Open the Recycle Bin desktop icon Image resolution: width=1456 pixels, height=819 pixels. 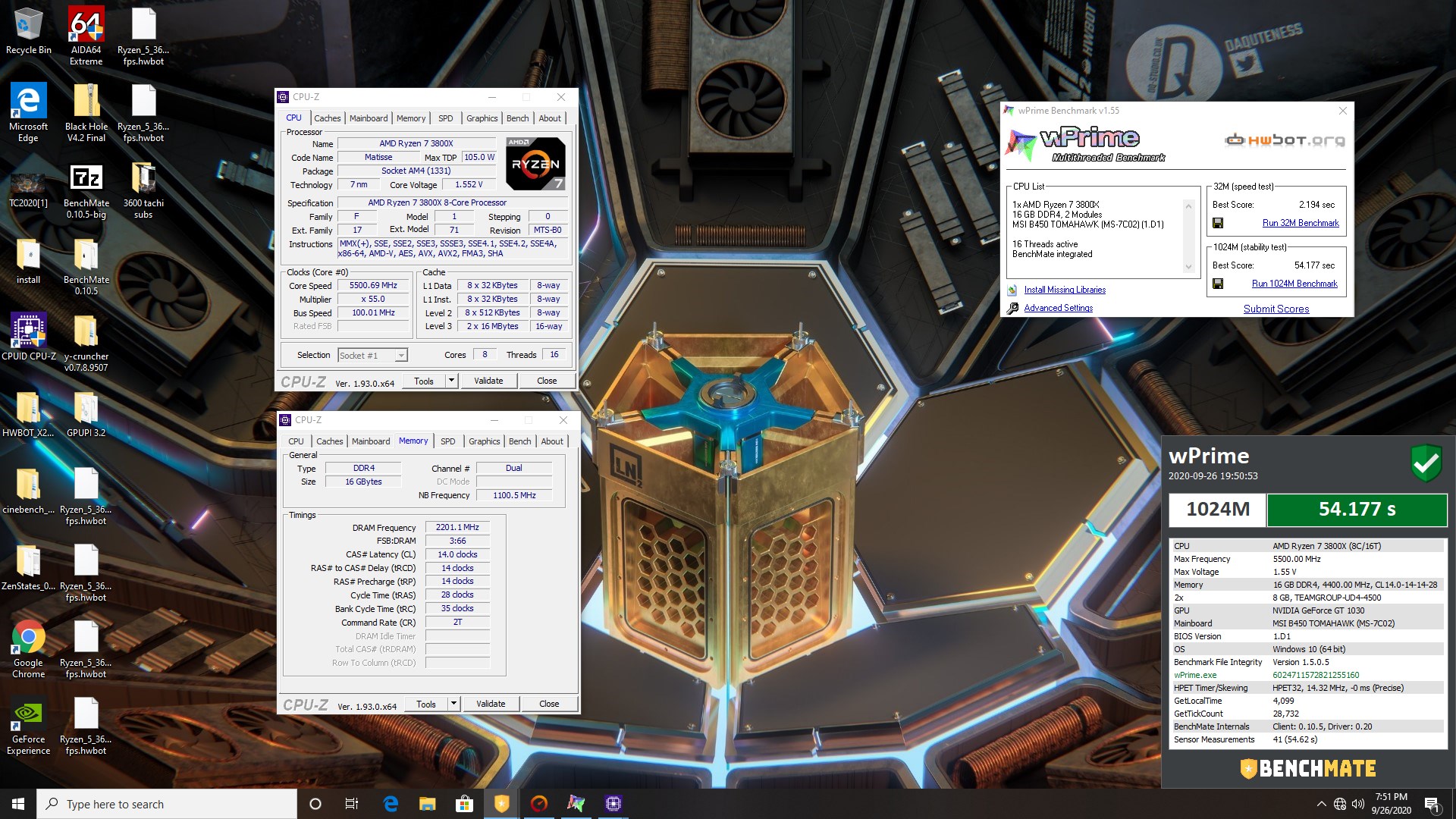click(29, 32)
